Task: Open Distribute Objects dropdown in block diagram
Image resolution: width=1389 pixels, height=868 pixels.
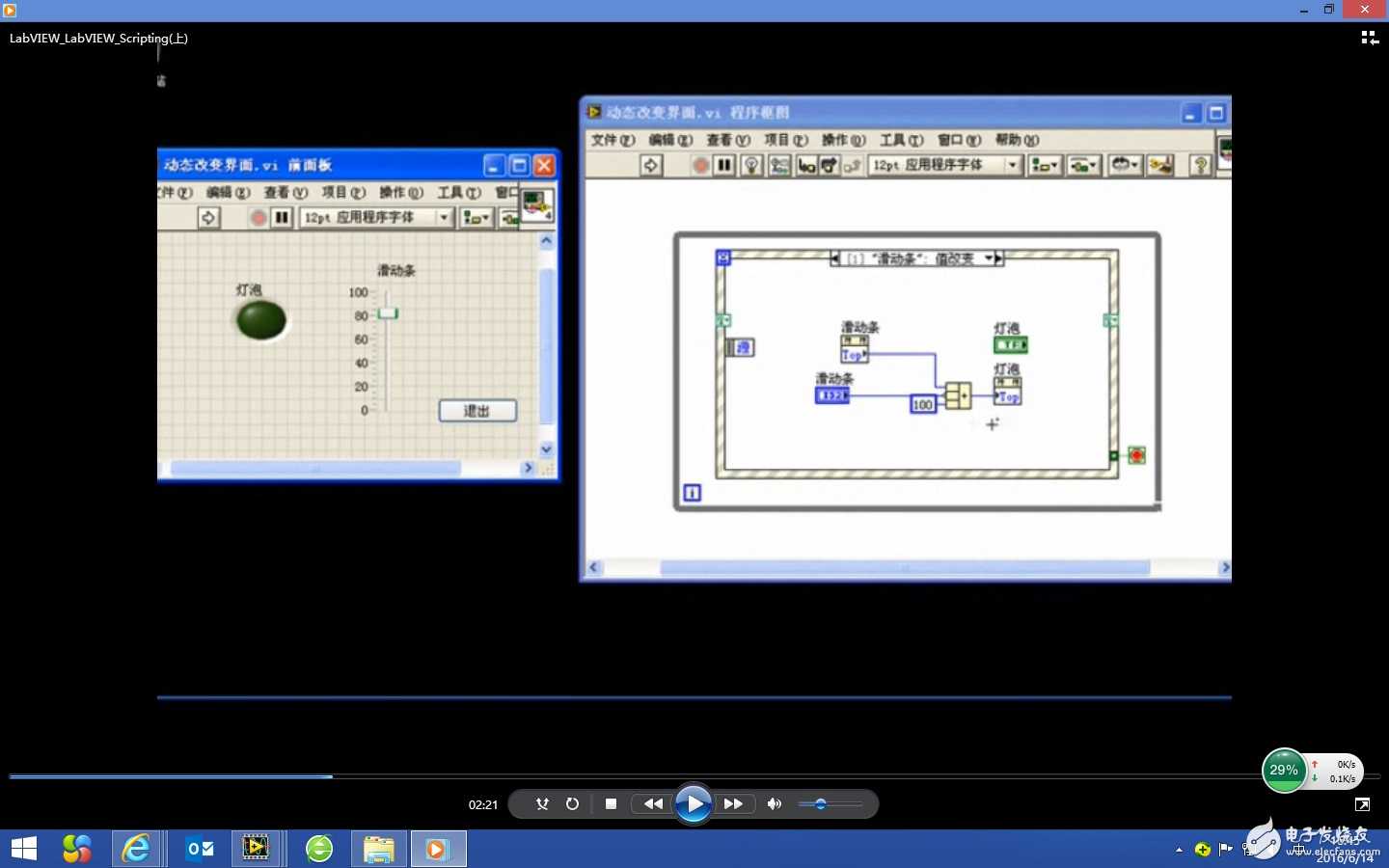Action: coord(1083,165)
